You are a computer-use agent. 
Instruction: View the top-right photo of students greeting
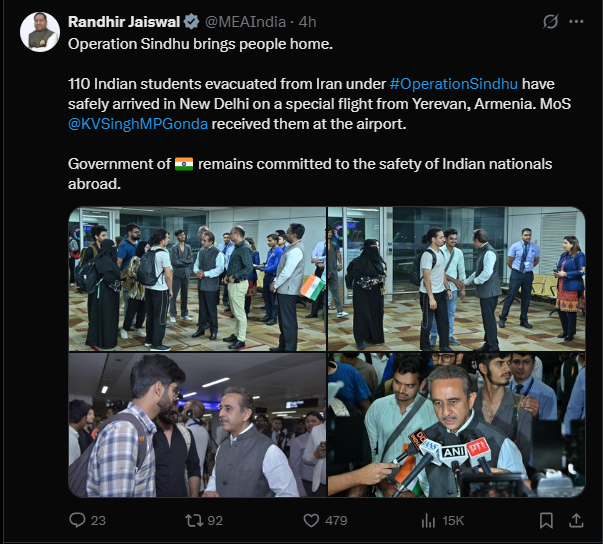[x=456, y=279]
